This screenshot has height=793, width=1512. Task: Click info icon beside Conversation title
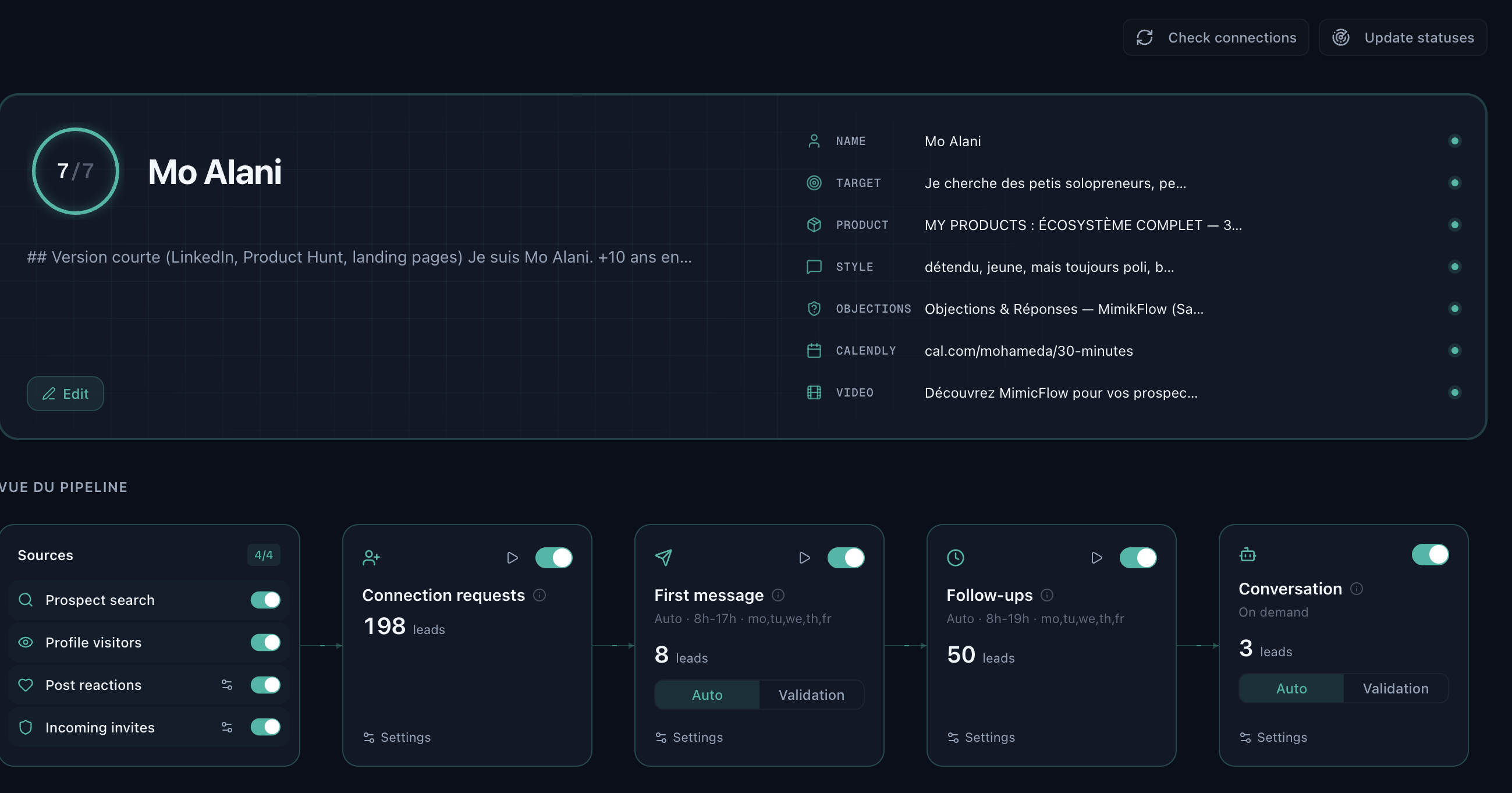[1357, 589]
